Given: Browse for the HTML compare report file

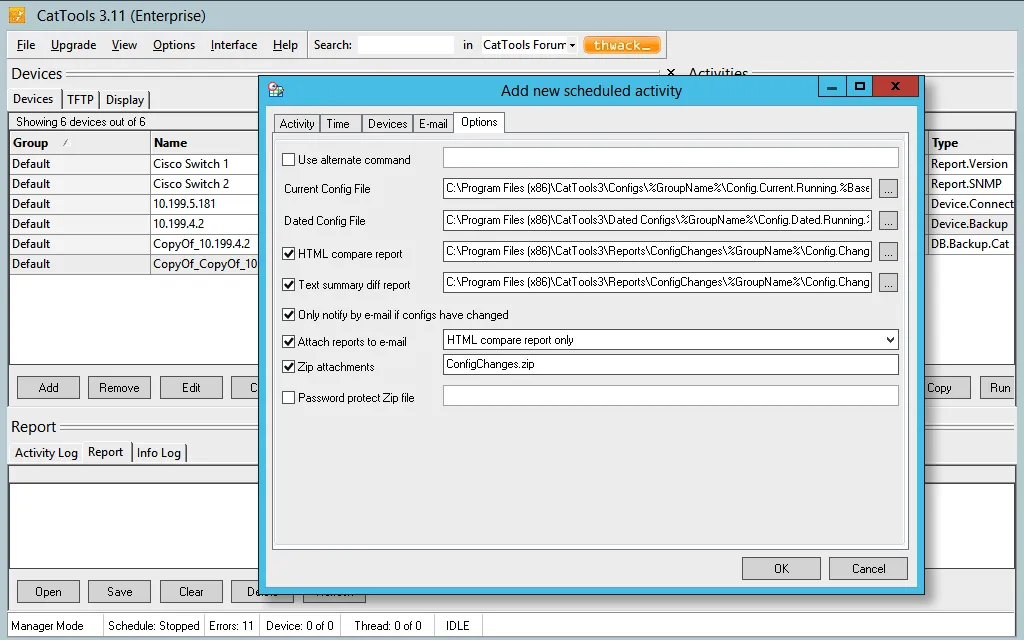Looking at the screenshot, I should 888,251.
